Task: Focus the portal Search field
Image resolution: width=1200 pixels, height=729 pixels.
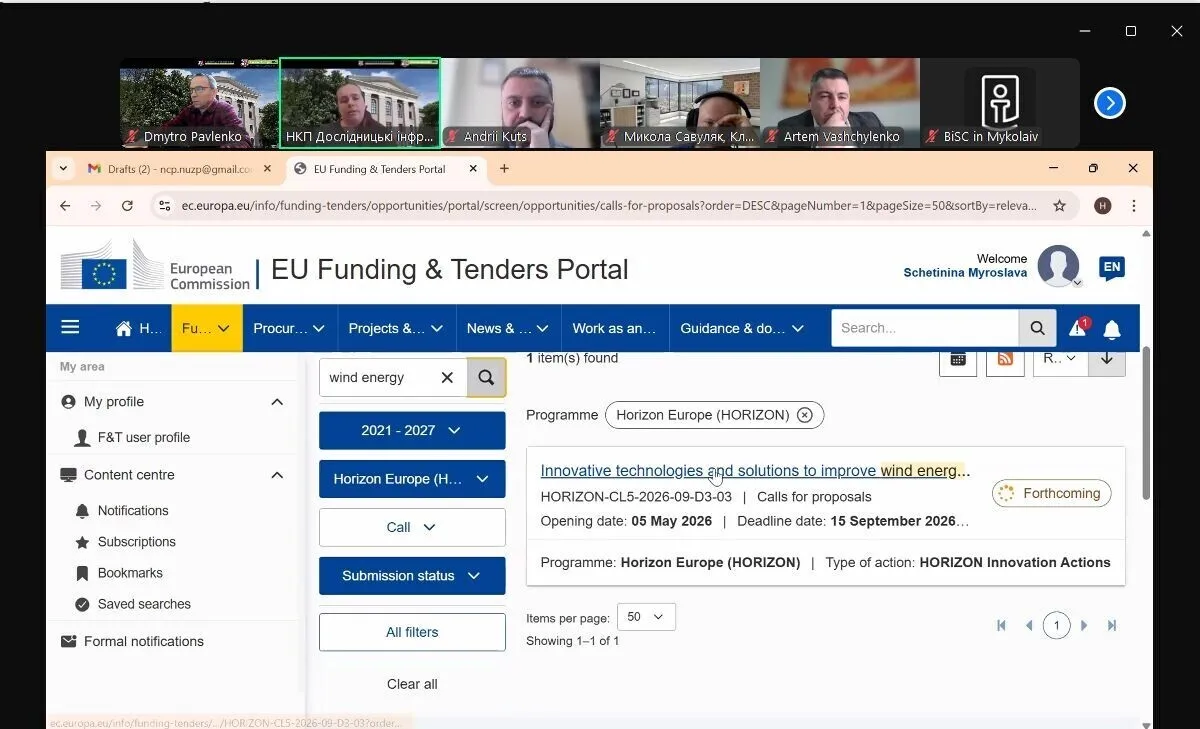Action: tap(925, 328)
